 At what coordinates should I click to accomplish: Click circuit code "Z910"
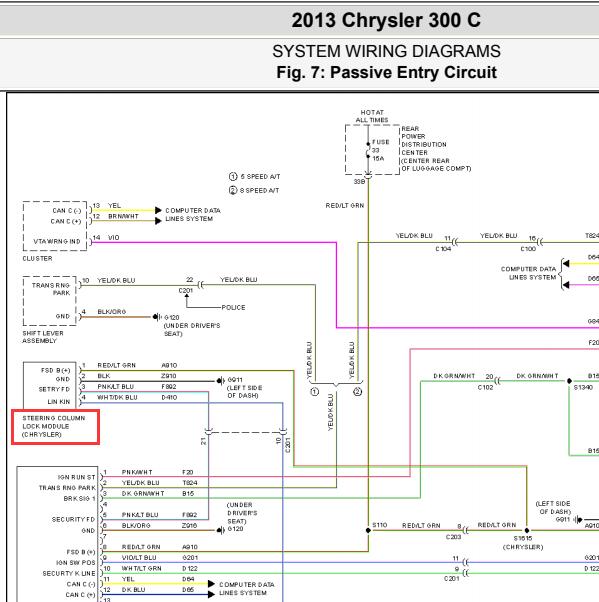point(169,376)
